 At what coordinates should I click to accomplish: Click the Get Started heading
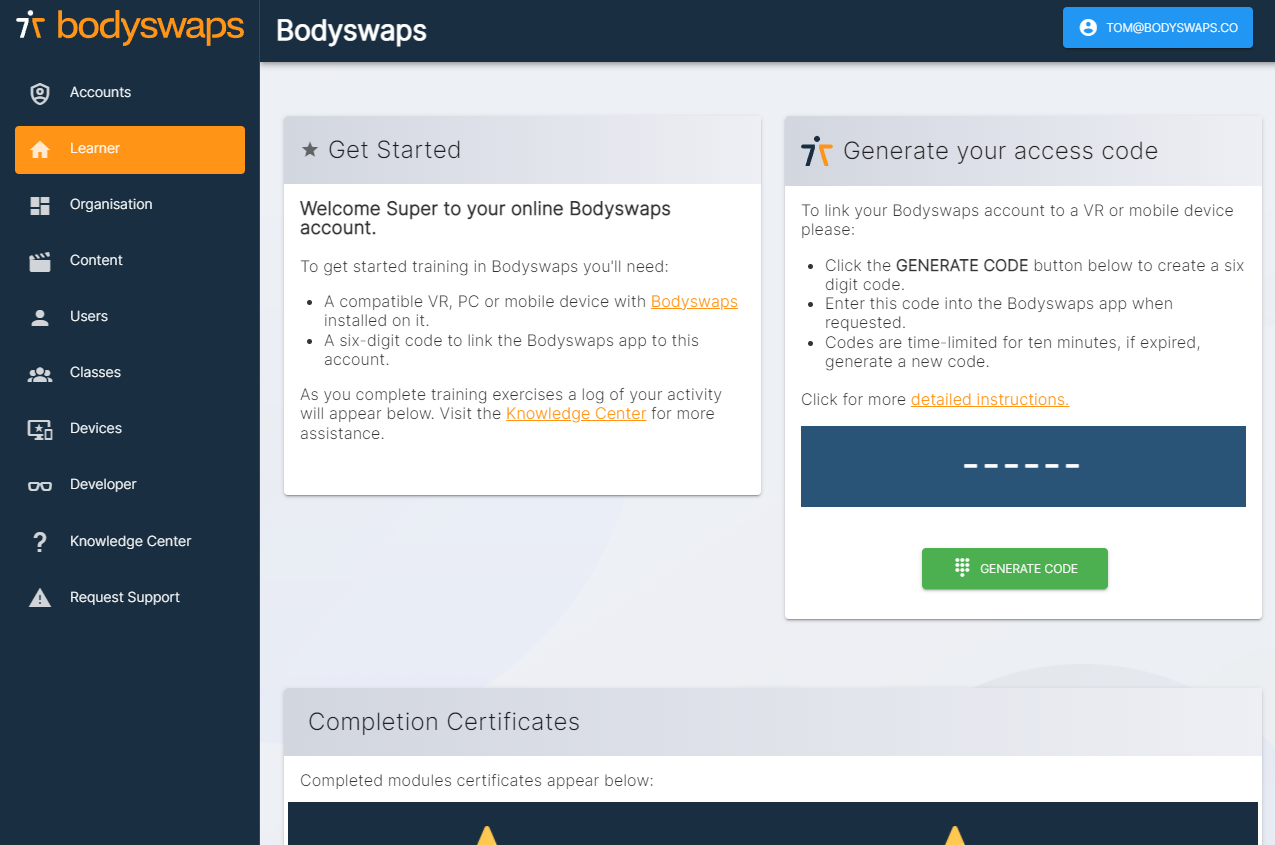(394, 150)
